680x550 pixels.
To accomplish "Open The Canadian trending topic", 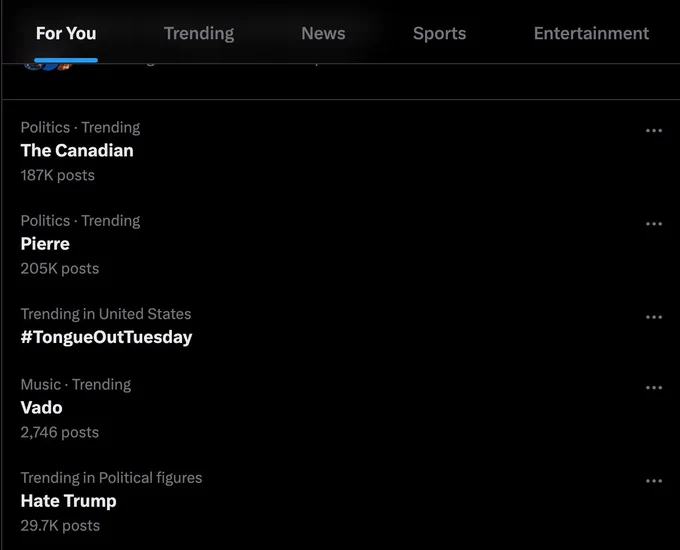I will [77, 151].
